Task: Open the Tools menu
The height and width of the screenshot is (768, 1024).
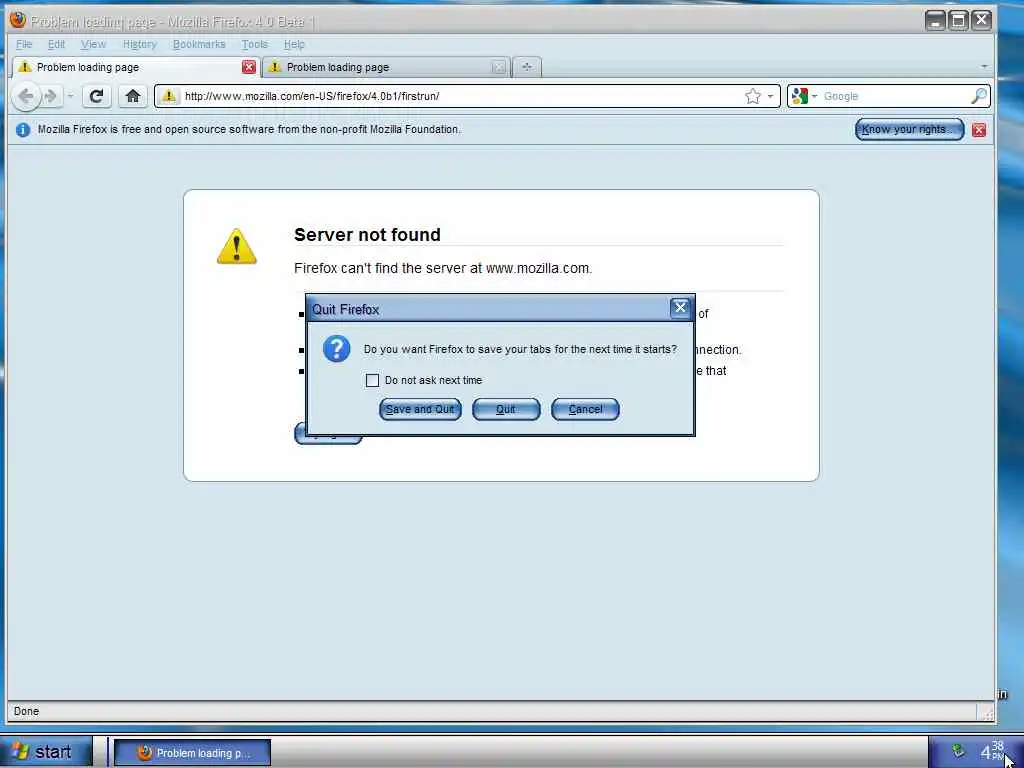Action: [x=255, y=44]
